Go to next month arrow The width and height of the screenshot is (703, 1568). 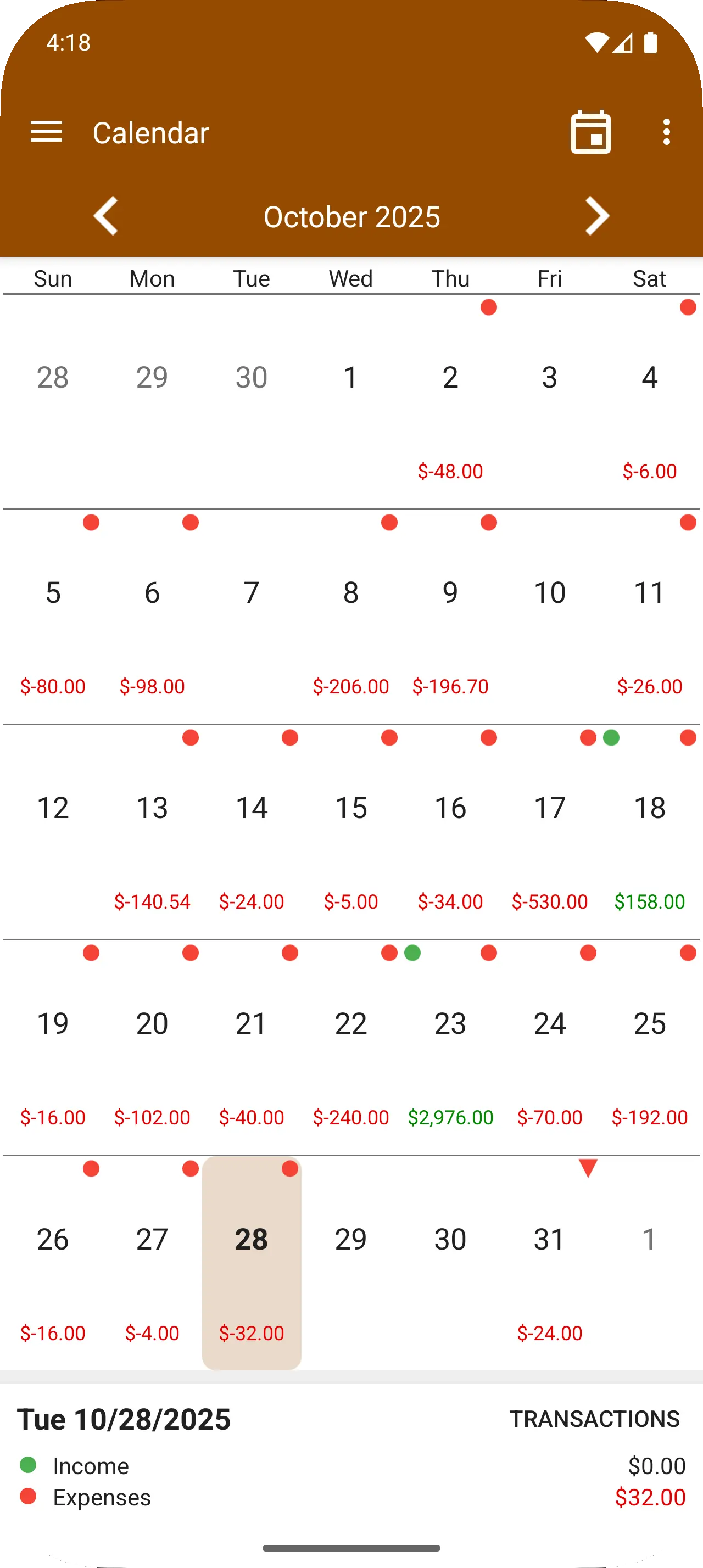[x=596, y=216]
